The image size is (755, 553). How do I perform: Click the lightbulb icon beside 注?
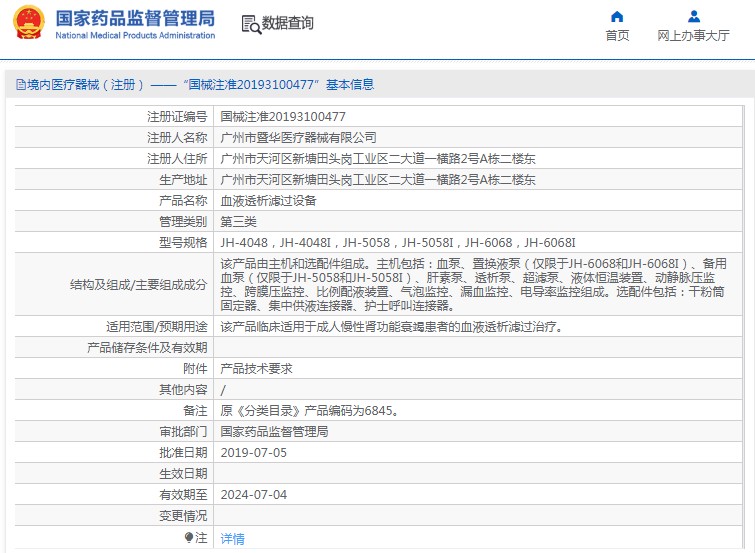[188, 538]
